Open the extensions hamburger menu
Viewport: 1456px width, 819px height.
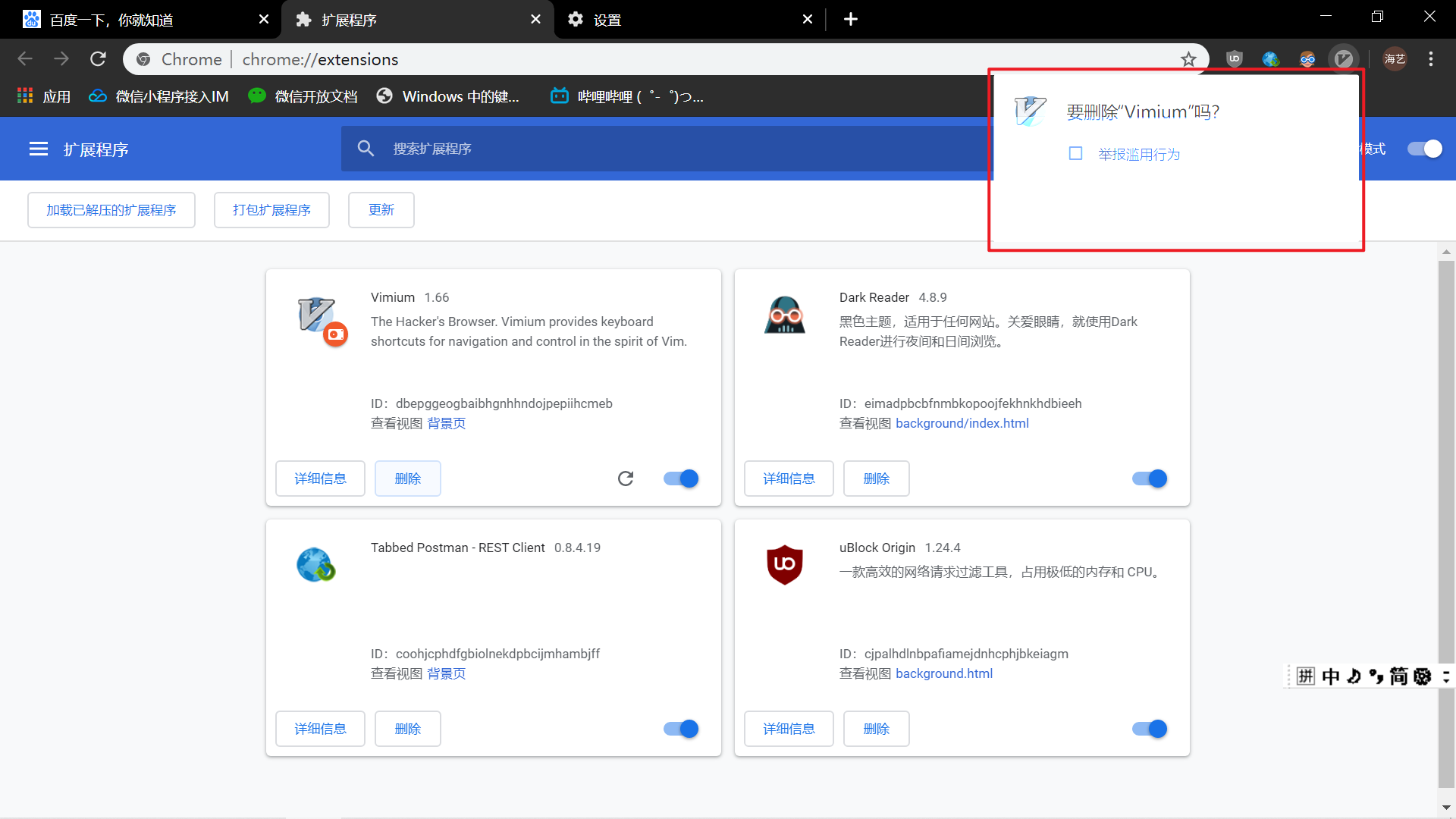click(x=39, y=149)
